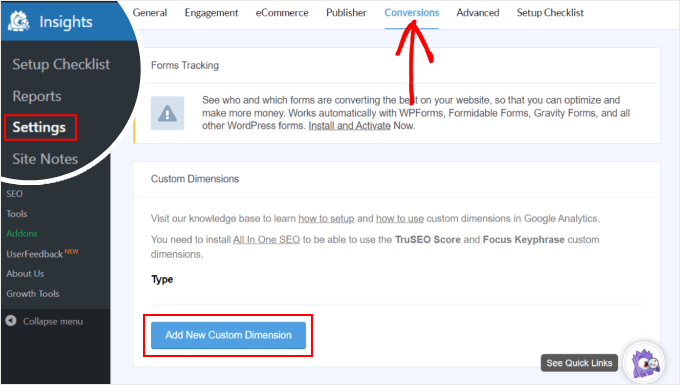The width and height of the screenshot is (680, 385).
Task: Click the Collapse menu arrow icon
Action: pyautogui.click(x=11, y=321)
